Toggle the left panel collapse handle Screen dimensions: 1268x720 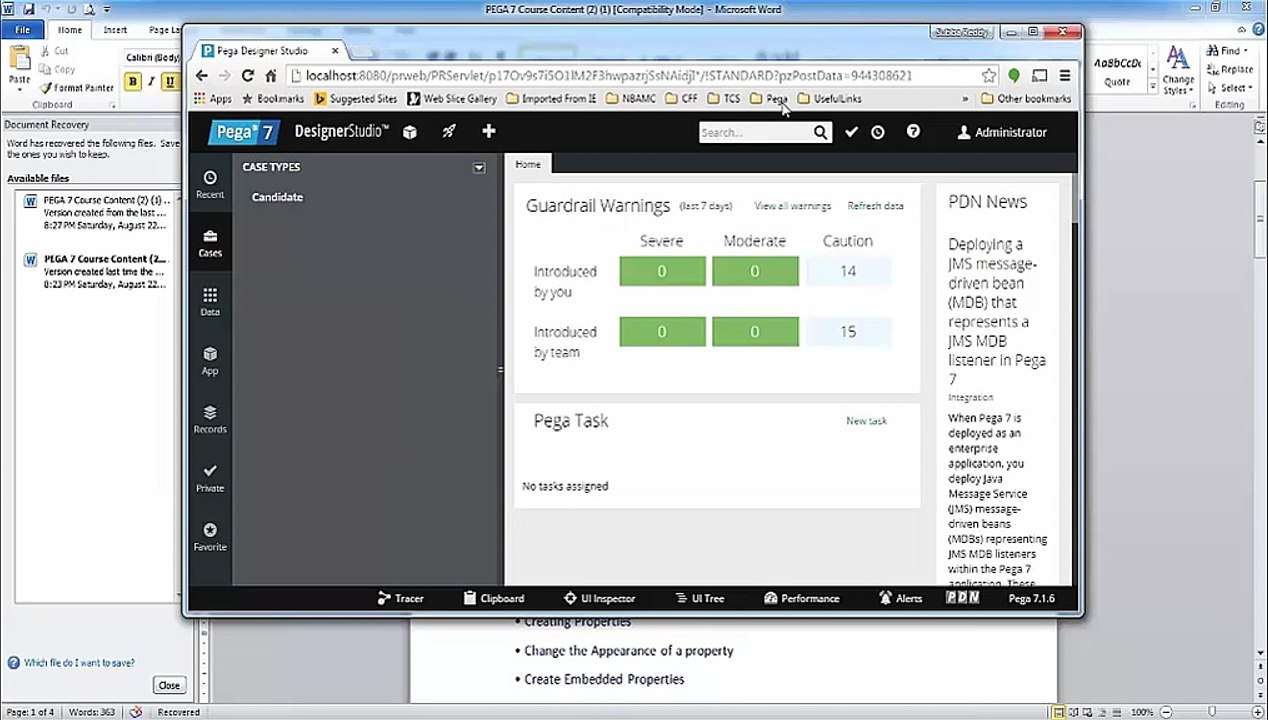500,370
